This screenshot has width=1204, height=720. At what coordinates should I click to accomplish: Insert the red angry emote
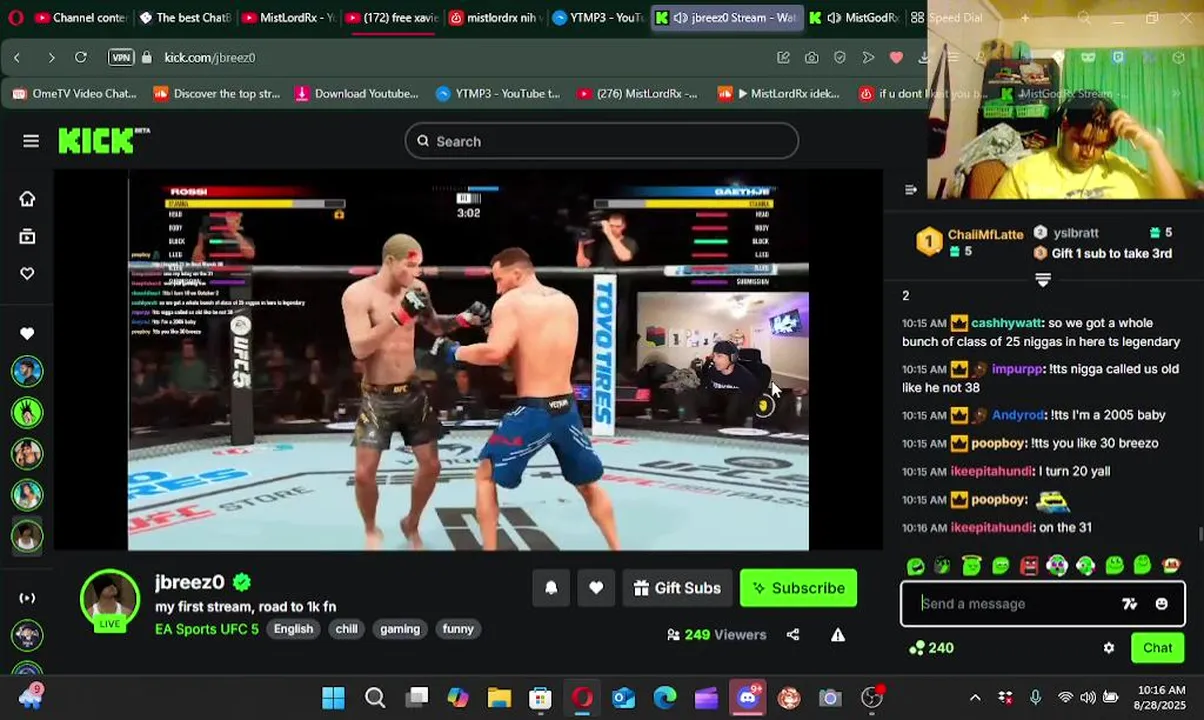tap(1029, 566)
